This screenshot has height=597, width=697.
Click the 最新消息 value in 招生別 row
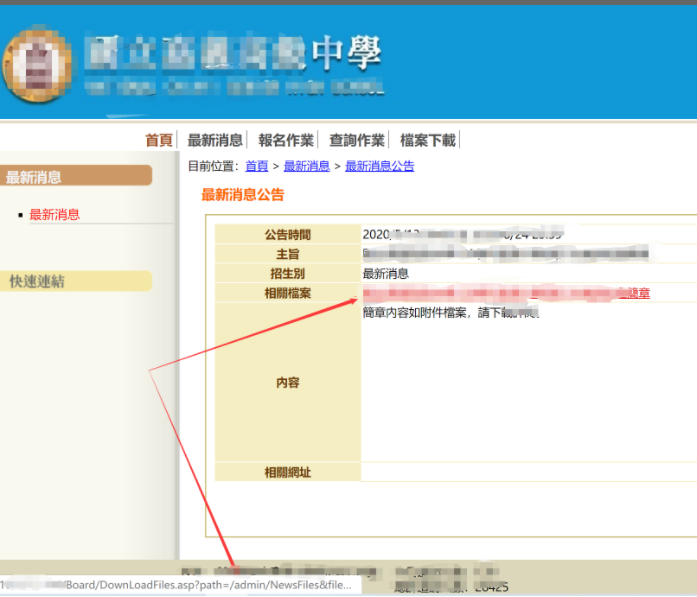(x=386, y=273)
